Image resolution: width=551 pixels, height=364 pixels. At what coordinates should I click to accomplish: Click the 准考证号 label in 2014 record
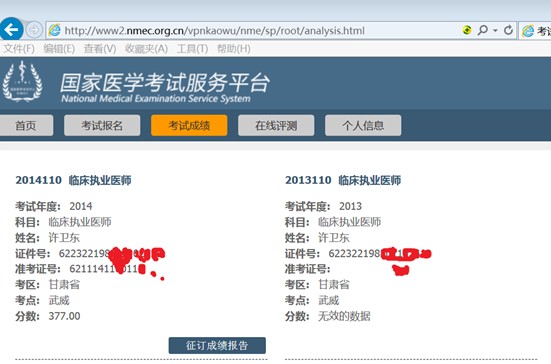pos(38,269)
